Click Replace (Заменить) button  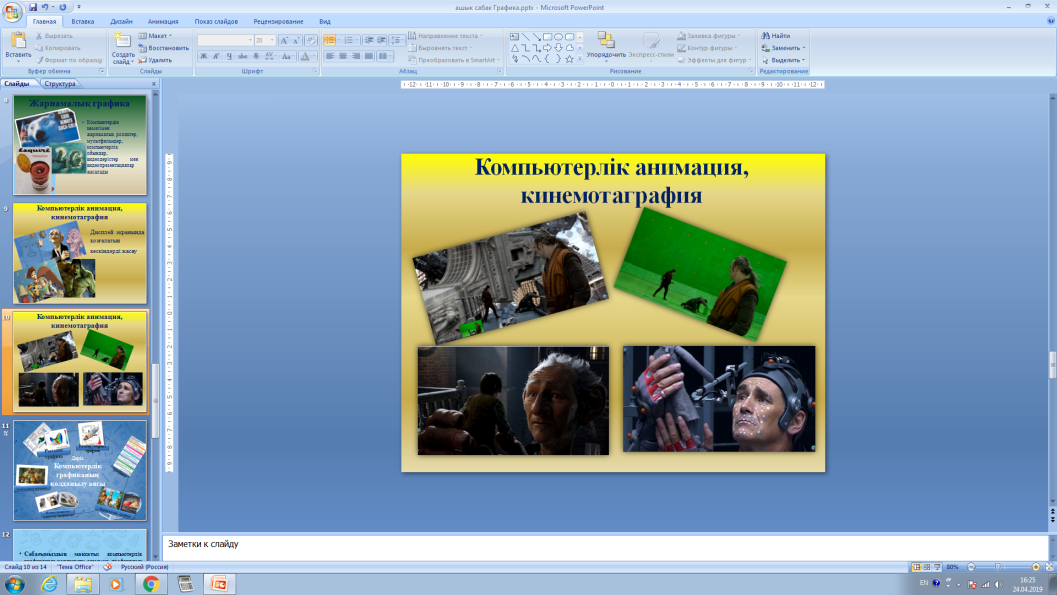[783, 48]
